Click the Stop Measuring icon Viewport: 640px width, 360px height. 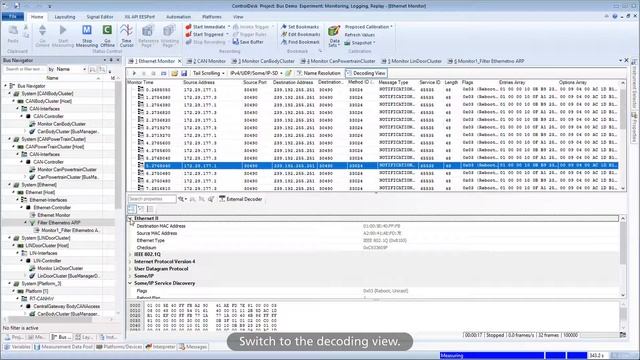(x=87, y=30)
